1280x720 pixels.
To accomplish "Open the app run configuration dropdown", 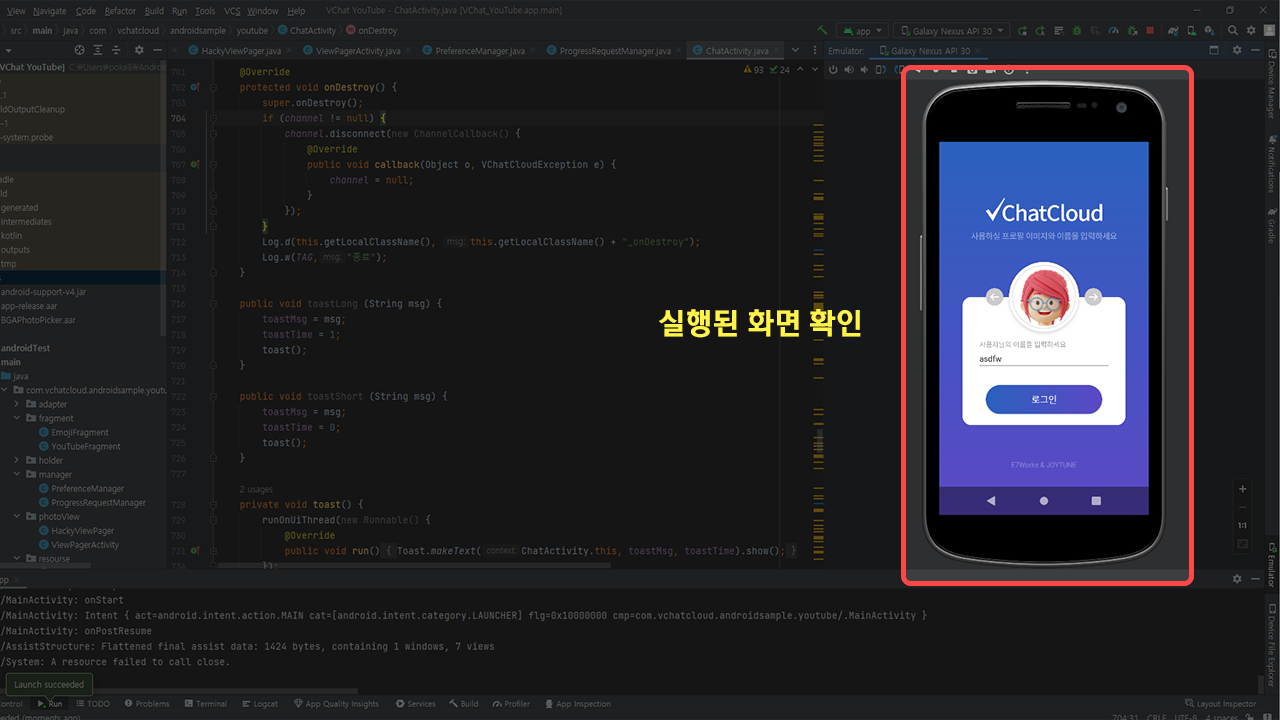I will pyautogui.click(x=862, y=30).
